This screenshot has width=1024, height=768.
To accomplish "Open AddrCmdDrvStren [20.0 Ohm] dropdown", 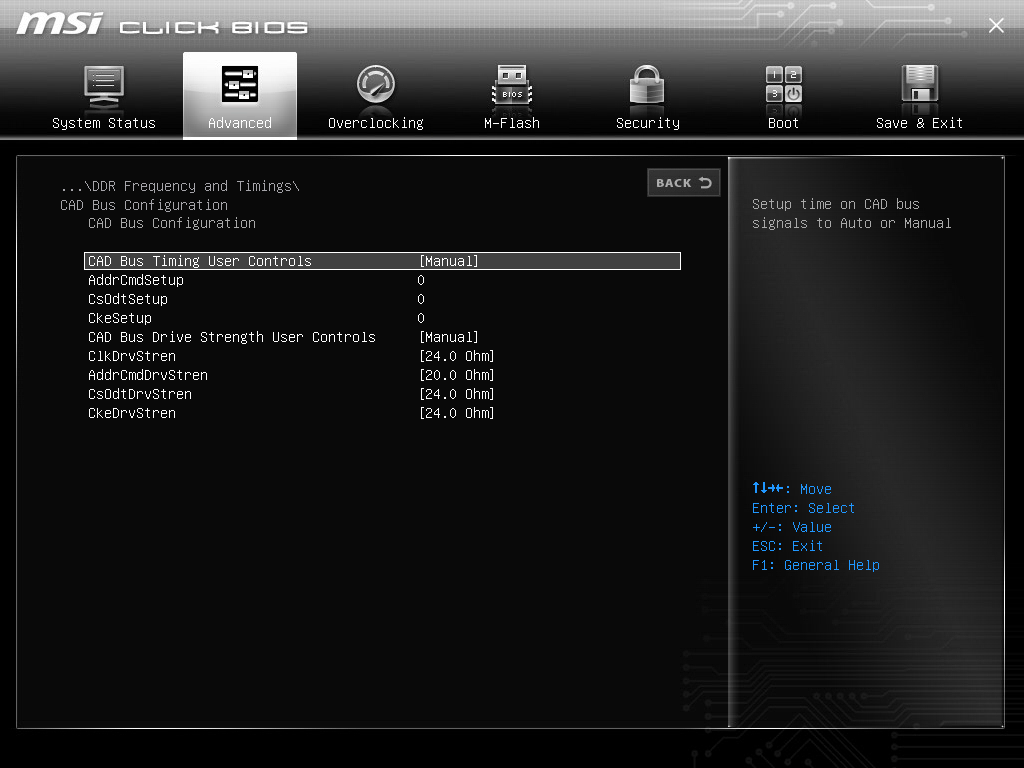I will [456, 375].
